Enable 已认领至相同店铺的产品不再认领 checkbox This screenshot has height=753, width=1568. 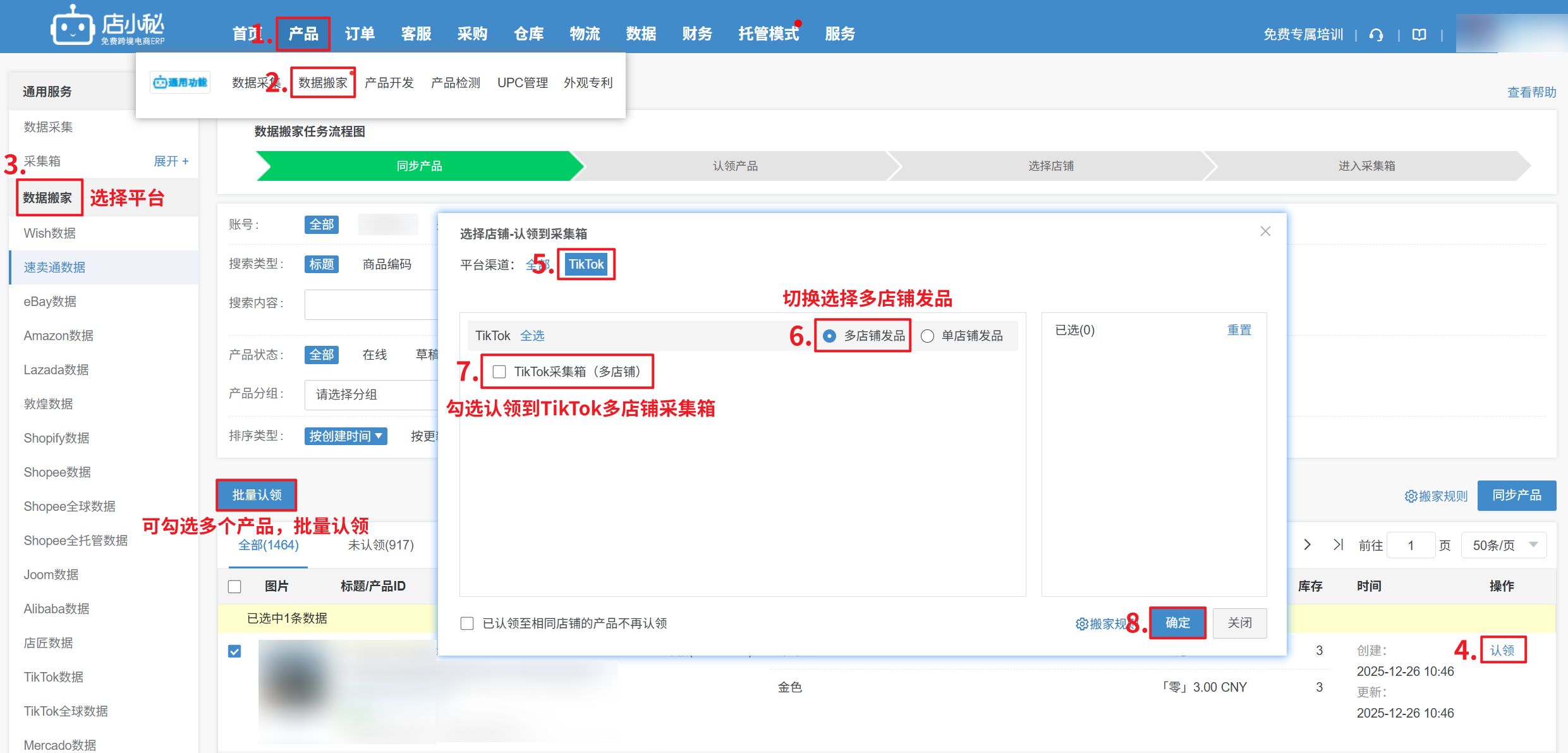[467, 623]
